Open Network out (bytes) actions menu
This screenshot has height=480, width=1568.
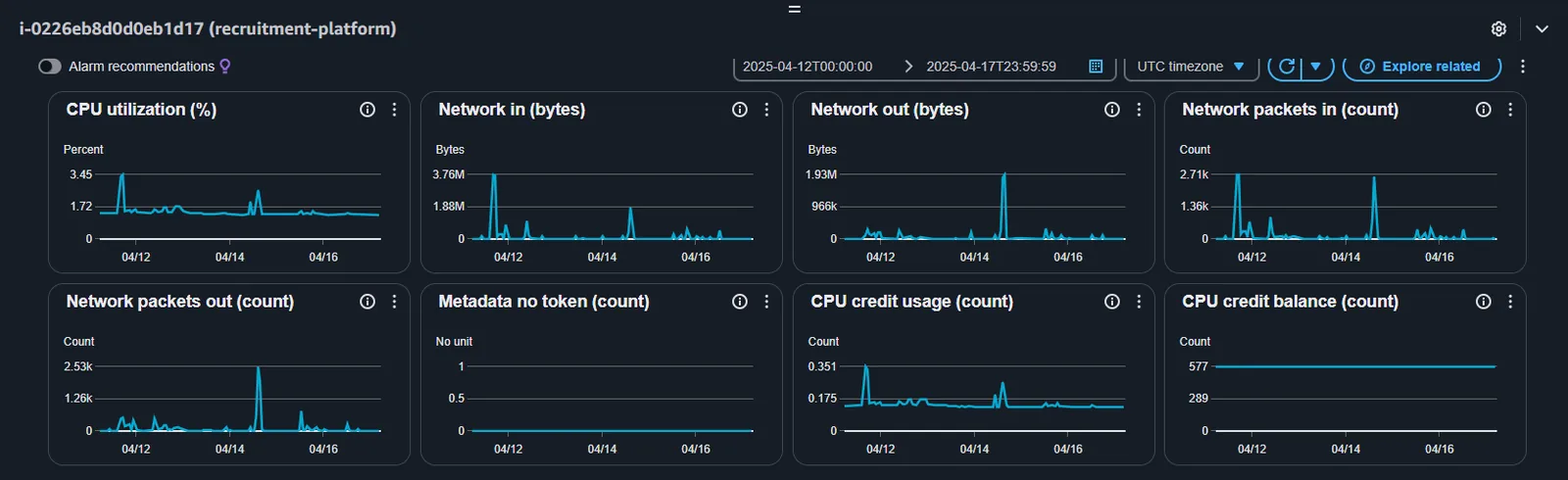point(1139,110)
